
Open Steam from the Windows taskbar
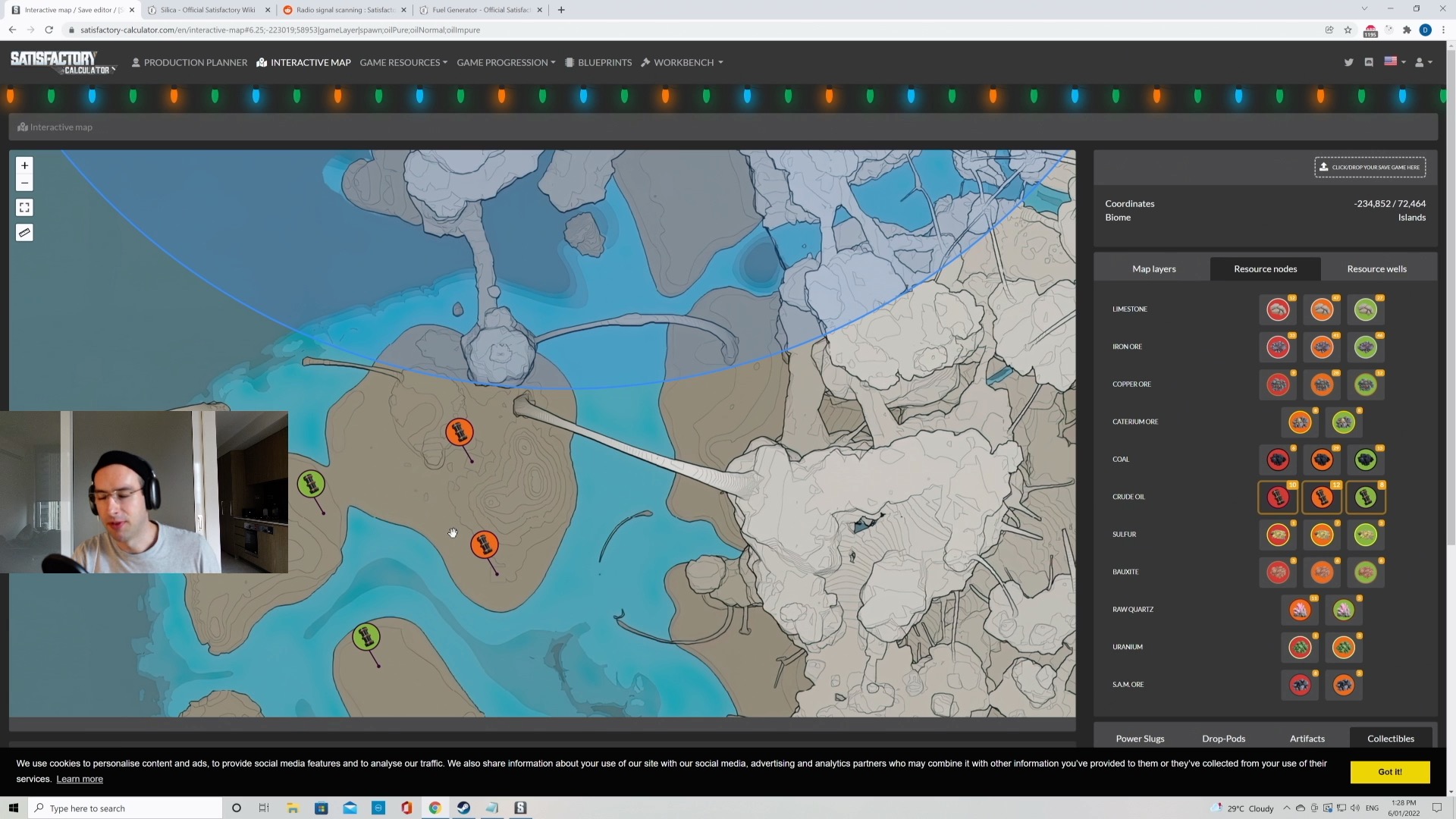463,808
